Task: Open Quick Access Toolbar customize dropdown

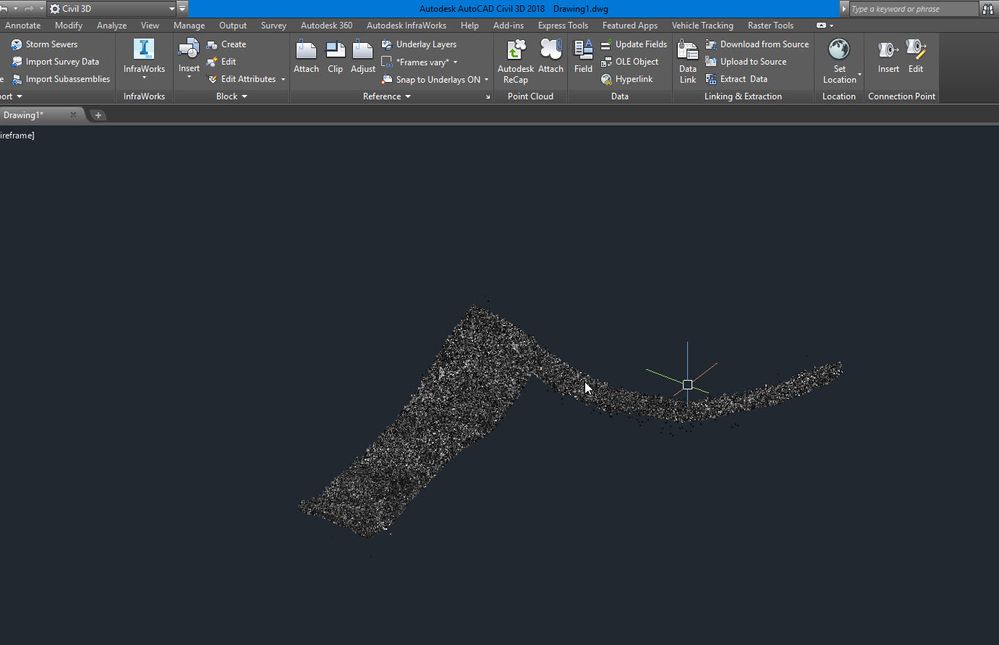Action: click(182, 8)
